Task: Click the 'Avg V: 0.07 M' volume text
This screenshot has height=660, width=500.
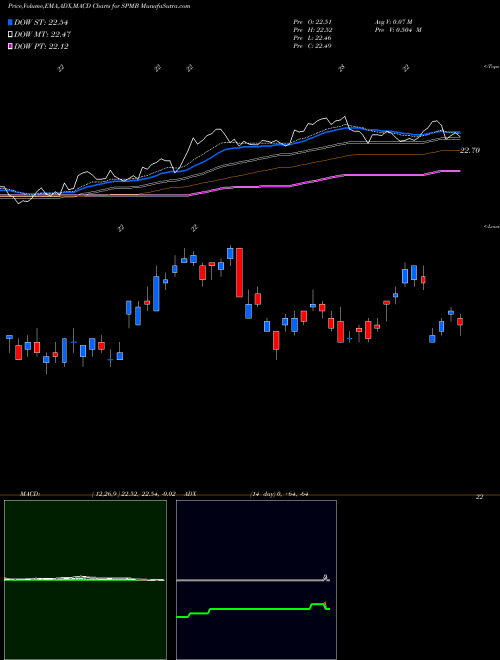Action: [393, 22]
